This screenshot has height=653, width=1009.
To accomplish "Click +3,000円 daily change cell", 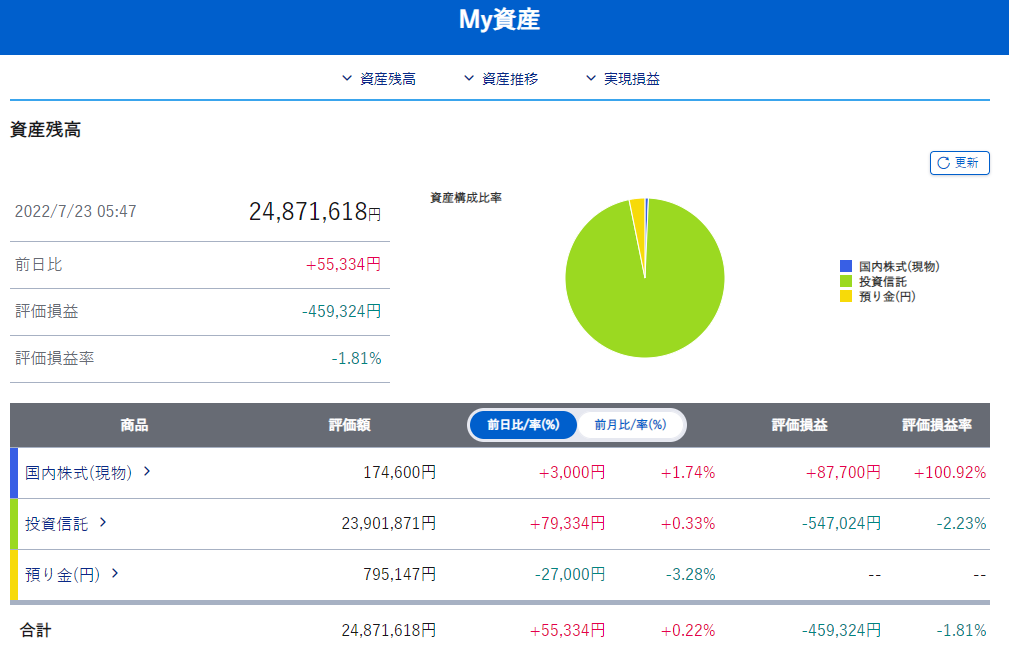I will coord(571,473).
